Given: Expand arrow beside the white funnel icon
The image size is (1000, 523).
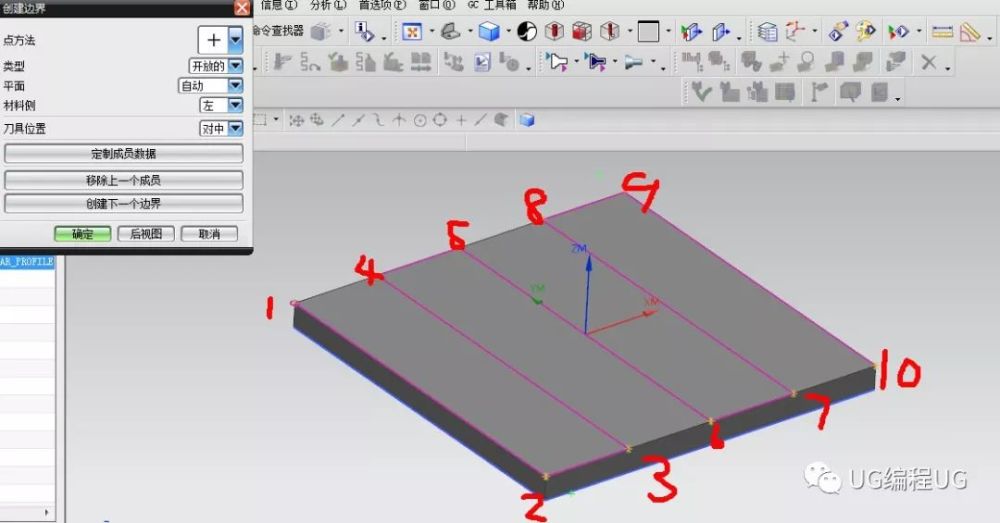Looking at the screenshot, I should [576, 62].
